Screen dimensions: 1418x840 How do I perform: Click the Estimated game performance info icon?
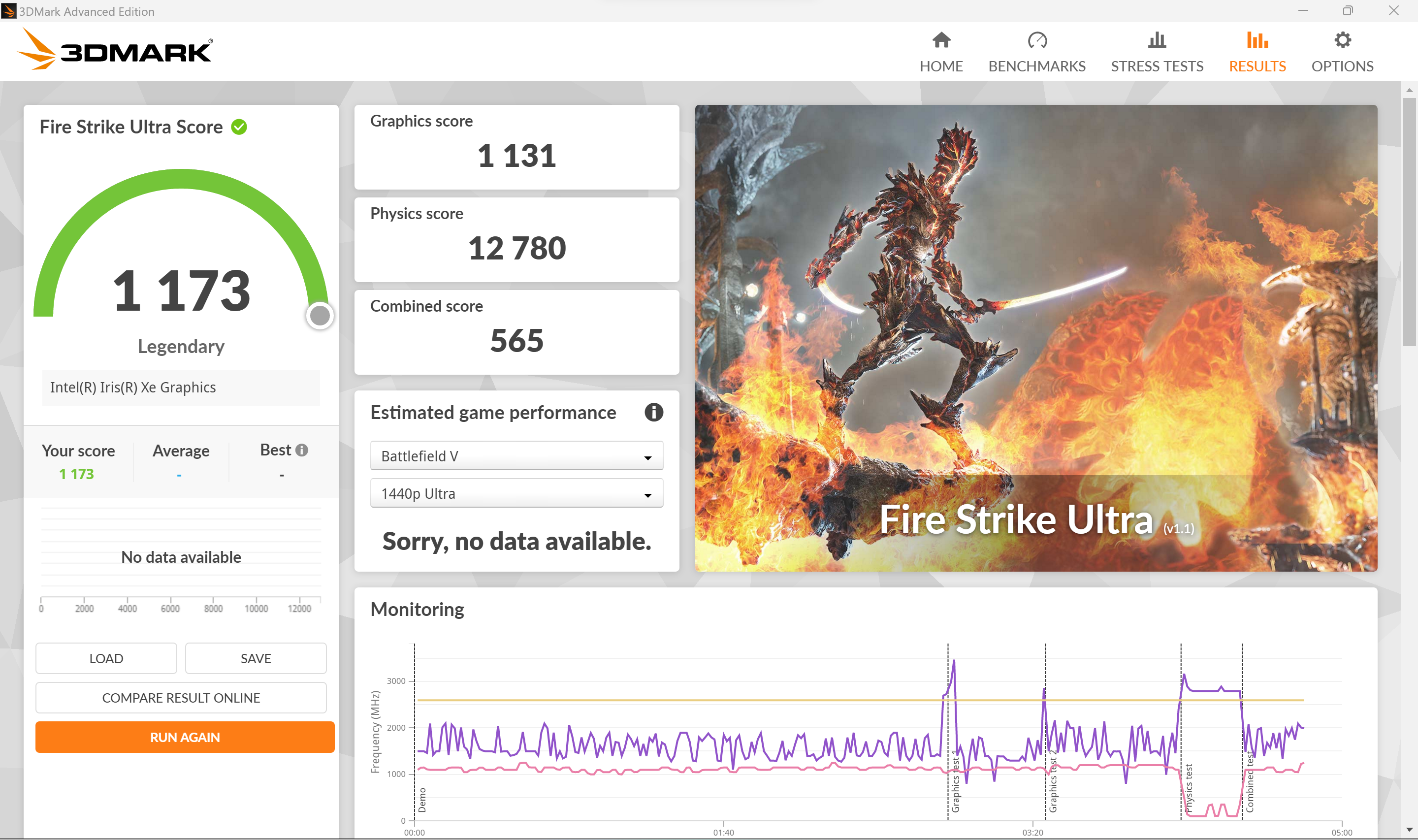tap(653, 412)
